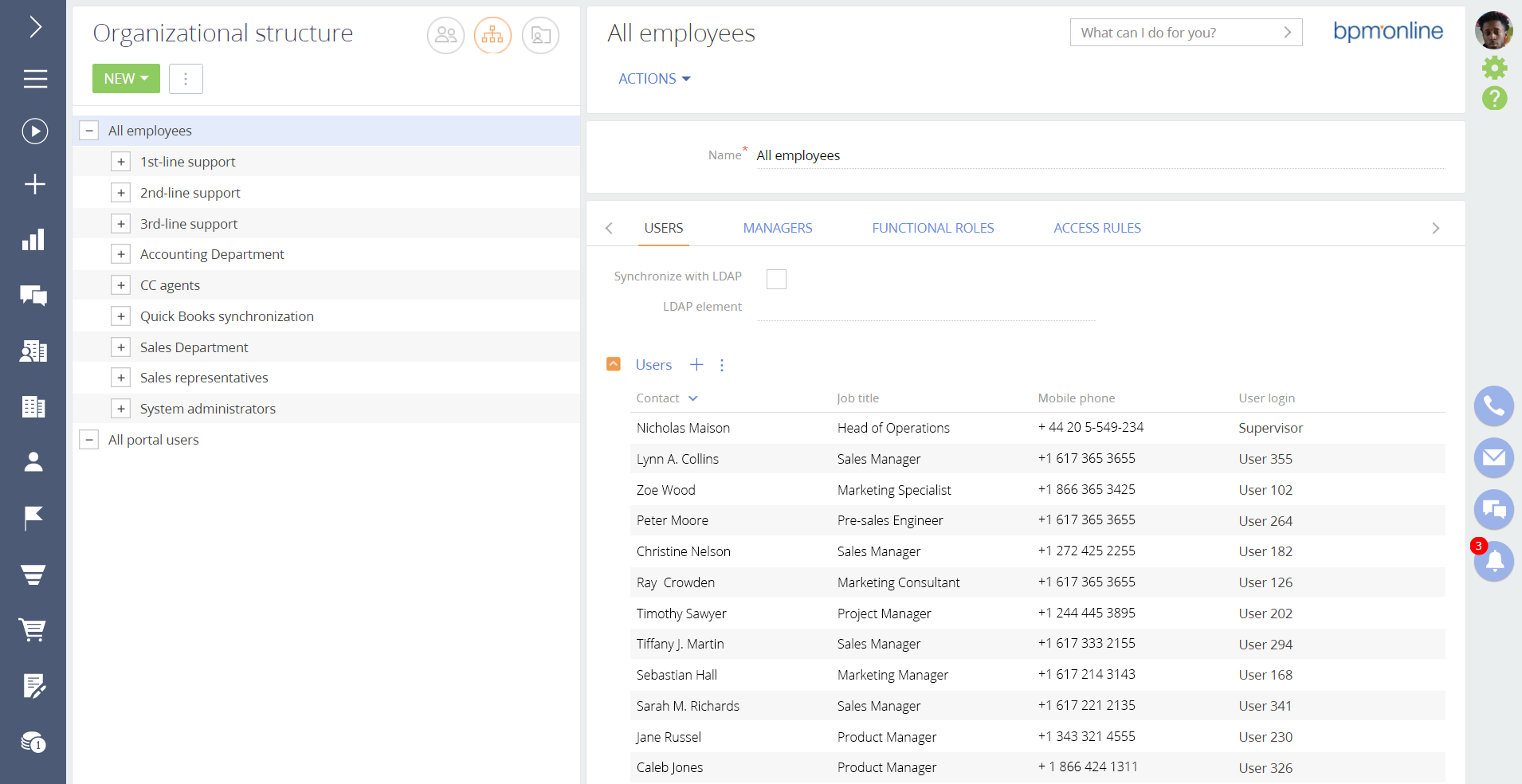Open the dashboards bar chart icon
1522x784 pixels.
point(33,240)
